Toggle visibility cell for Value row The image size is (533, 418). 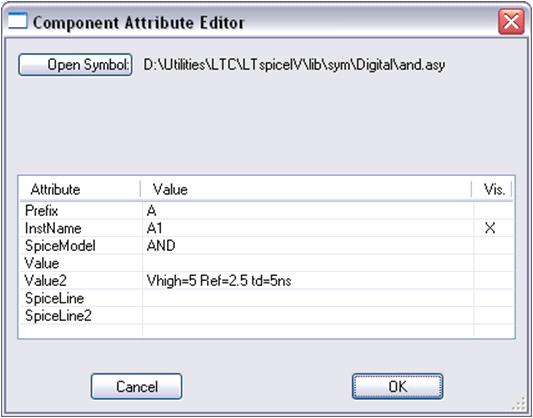[493, 263]
